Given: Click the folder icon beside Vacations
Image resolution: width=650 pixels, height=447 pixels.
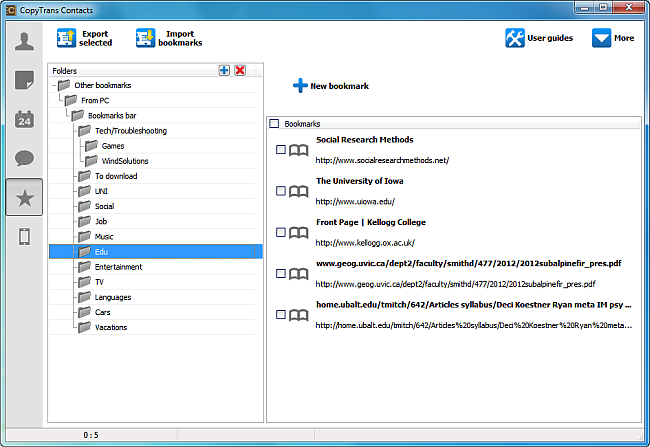Looking at the screenshot, I should pyautogui.click(x=84, y=327).
